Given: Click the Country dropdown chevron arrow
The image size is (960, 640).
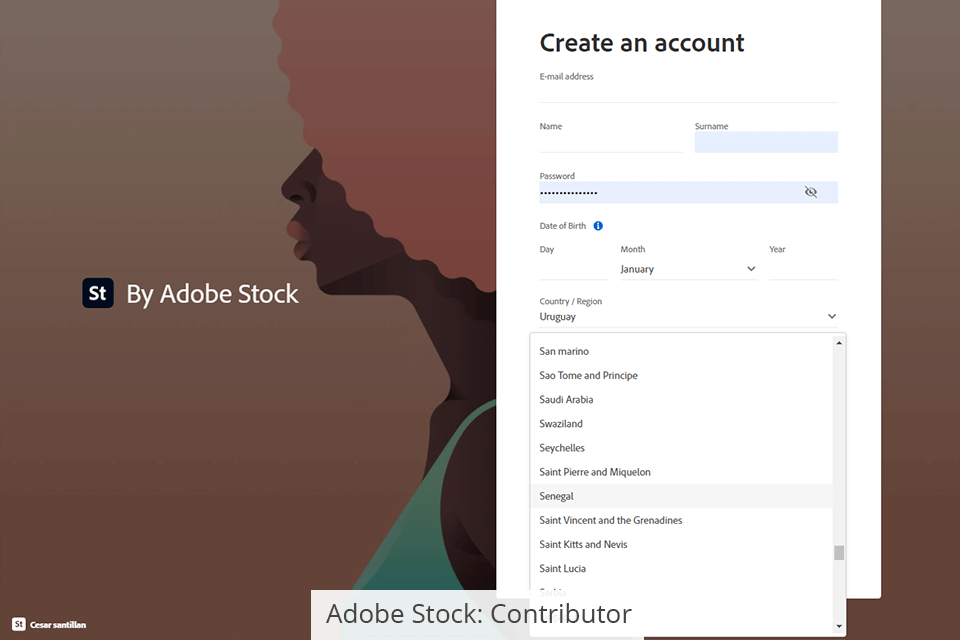Looking at the screenshot, I should 832,317.
